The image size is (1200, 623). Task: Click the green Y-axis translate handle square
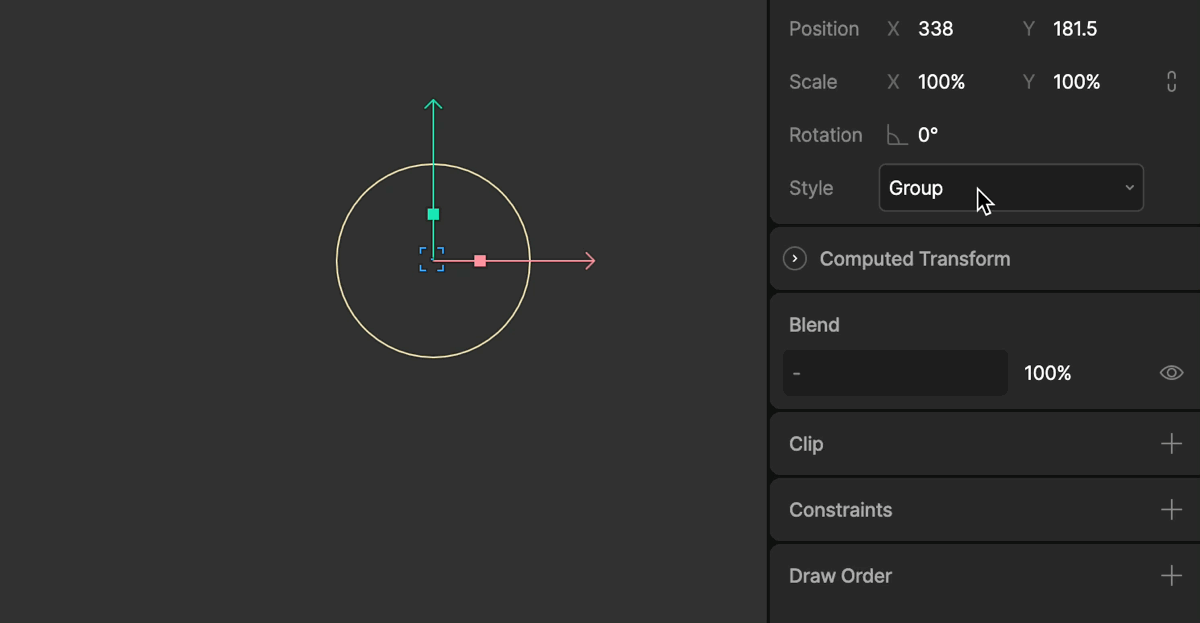click(x=433, y=214)
